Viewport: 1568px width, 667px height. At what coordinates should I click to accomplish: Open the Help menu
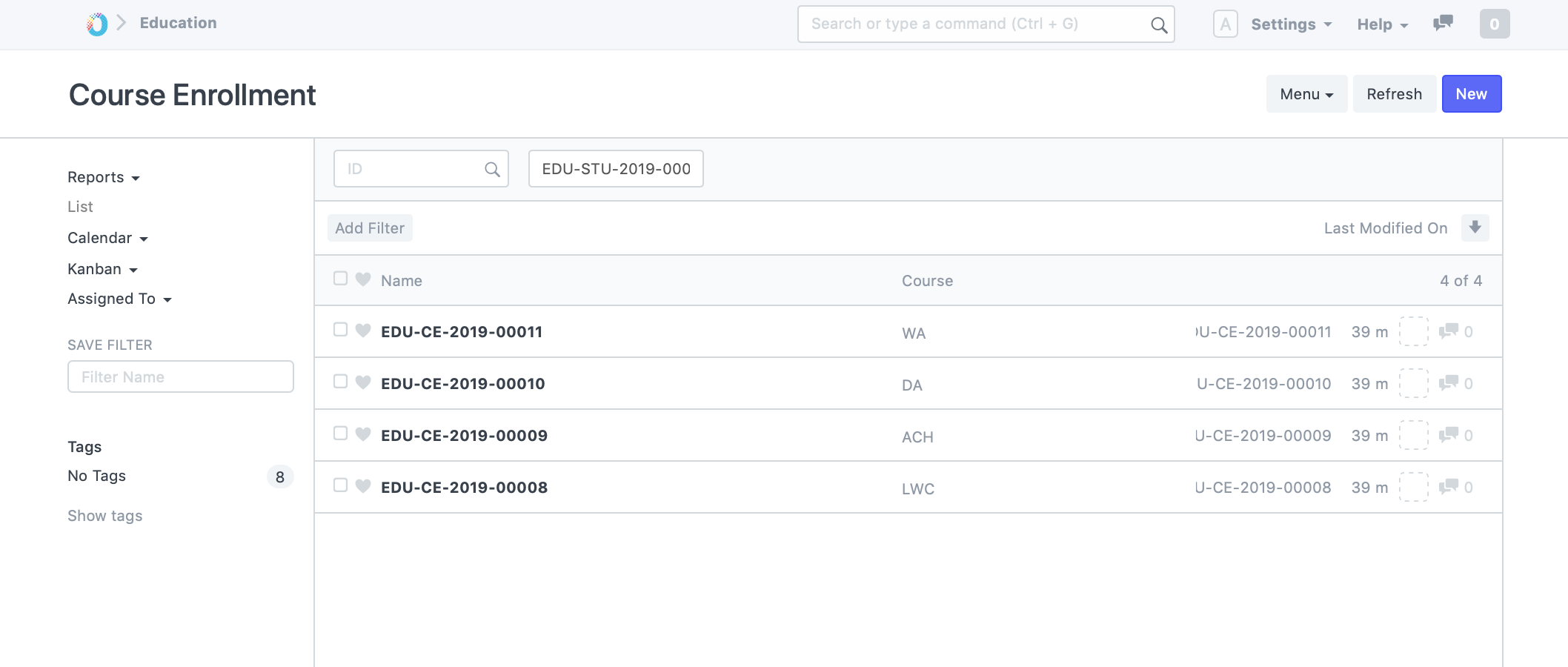pyautogui.click(x=1382, y=24)
